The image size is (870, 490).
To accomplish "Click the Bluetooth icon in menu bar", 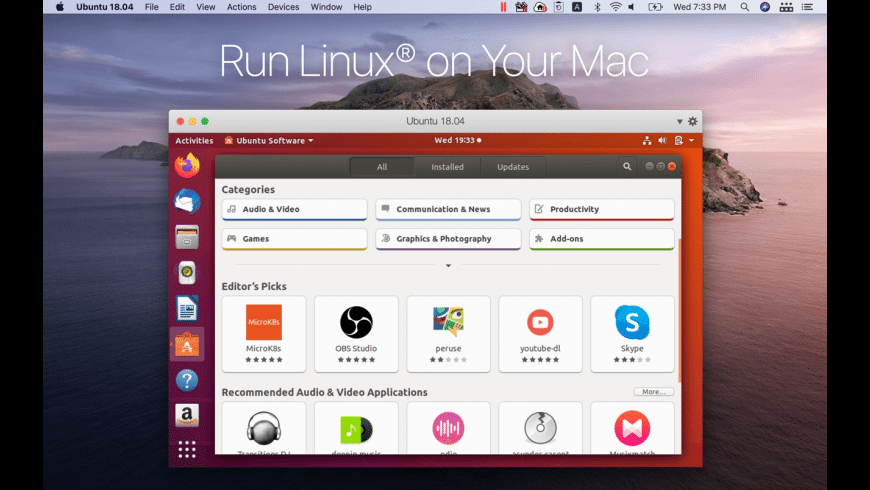I will coord(598,7).
